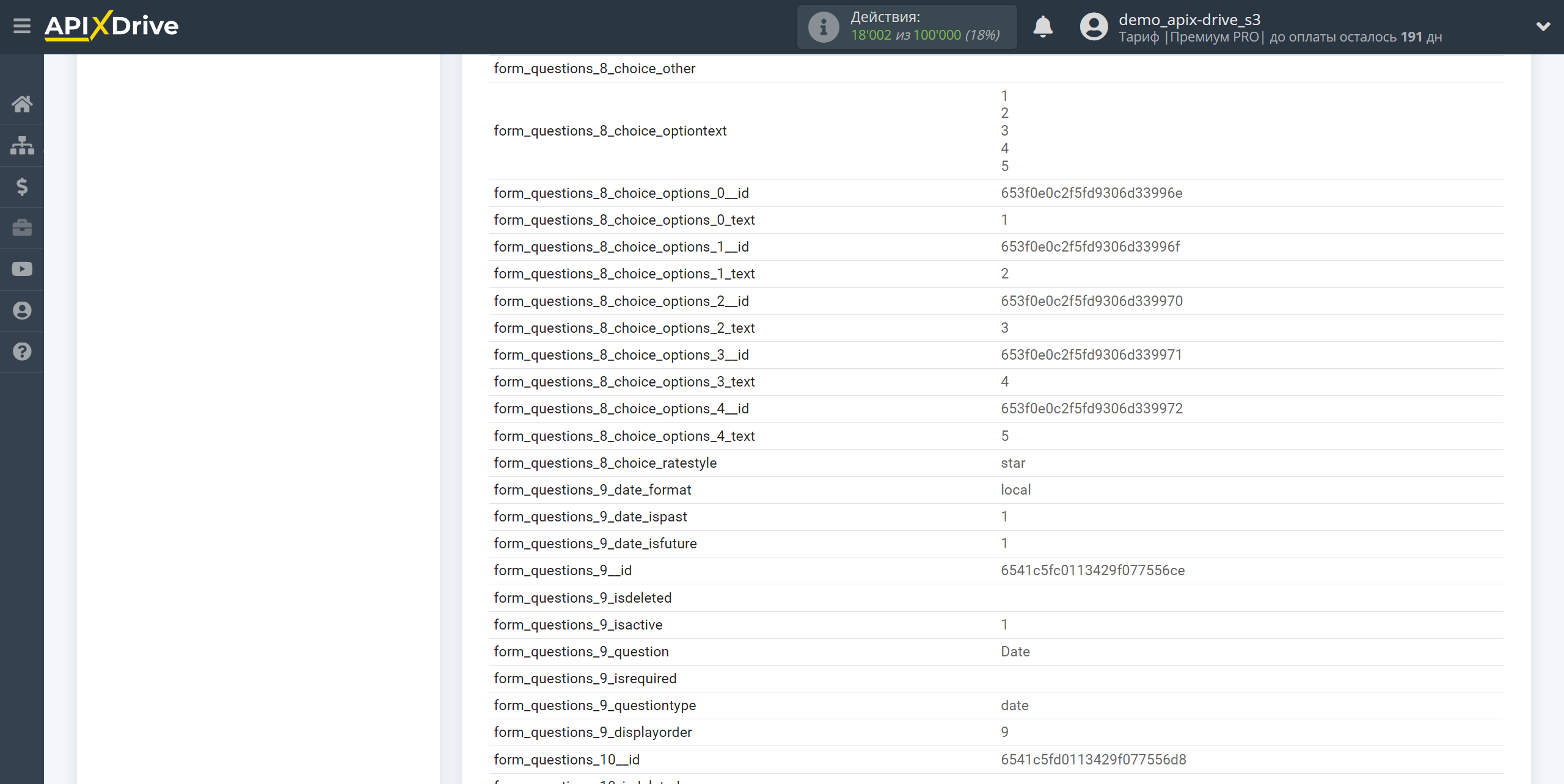Select form_questions_8_choice_options_3__id field name
Image resolution: width=1564 pixels, height=784 pixels.
(621, 355)
